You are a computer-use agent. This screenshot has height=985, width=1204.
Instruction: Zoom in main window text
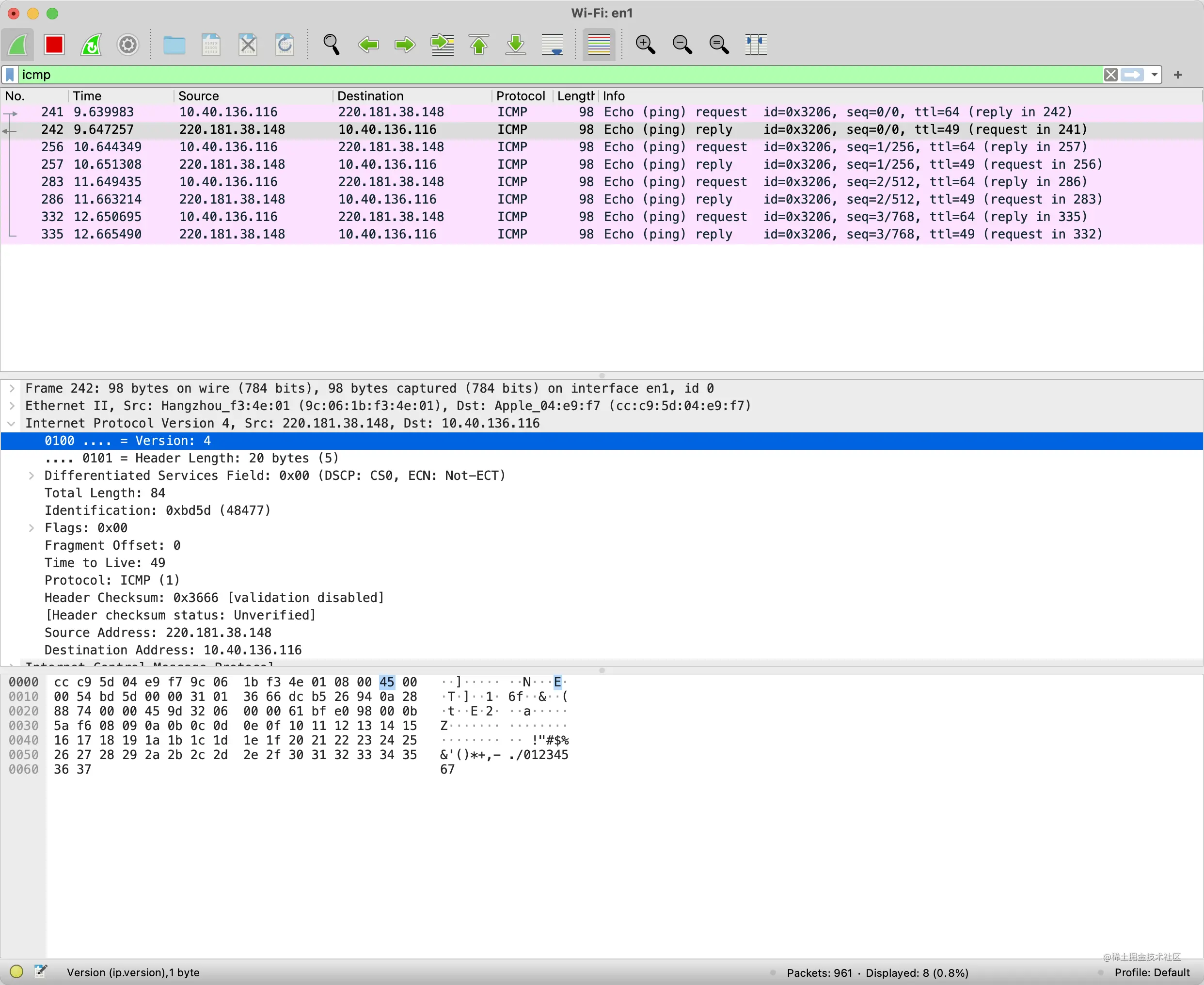pyautogui.click(x=646, y=44)
